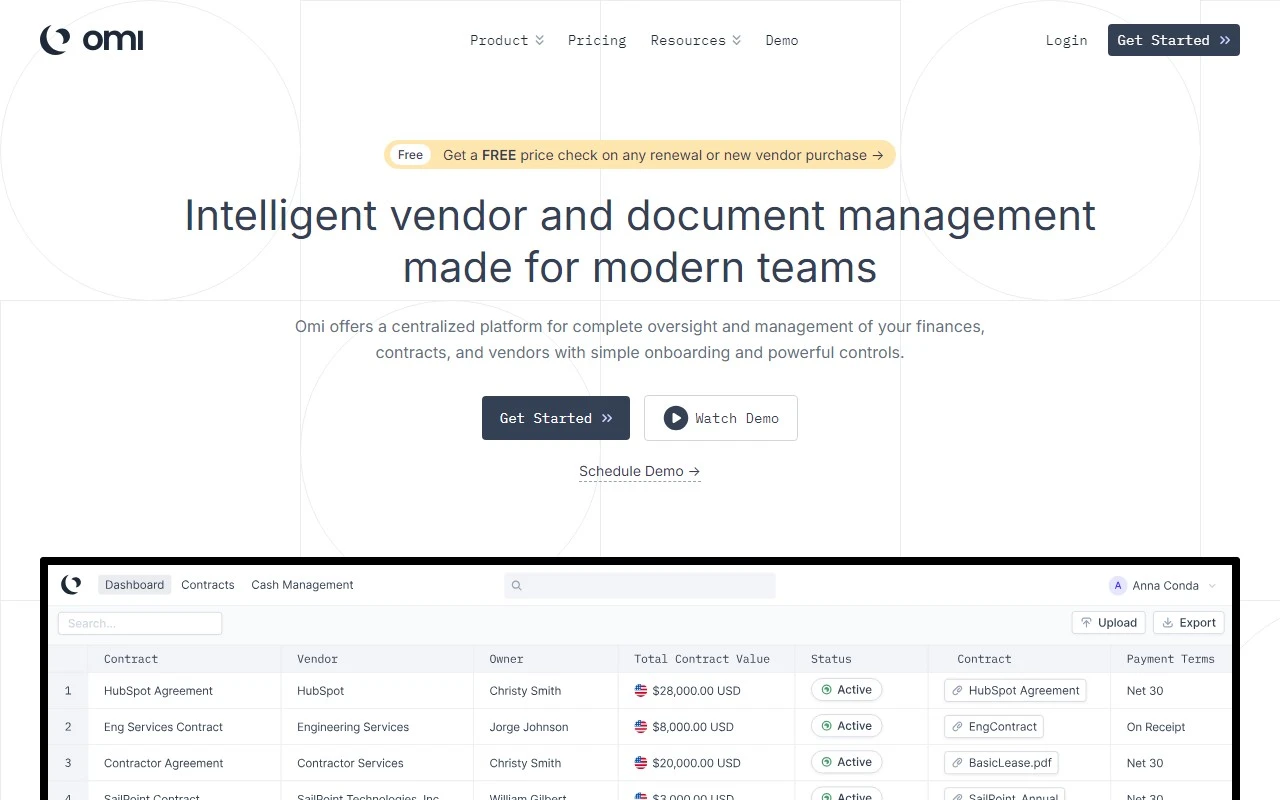
Task: Click the dashboard top search bar
Action: tap(640, 586)
